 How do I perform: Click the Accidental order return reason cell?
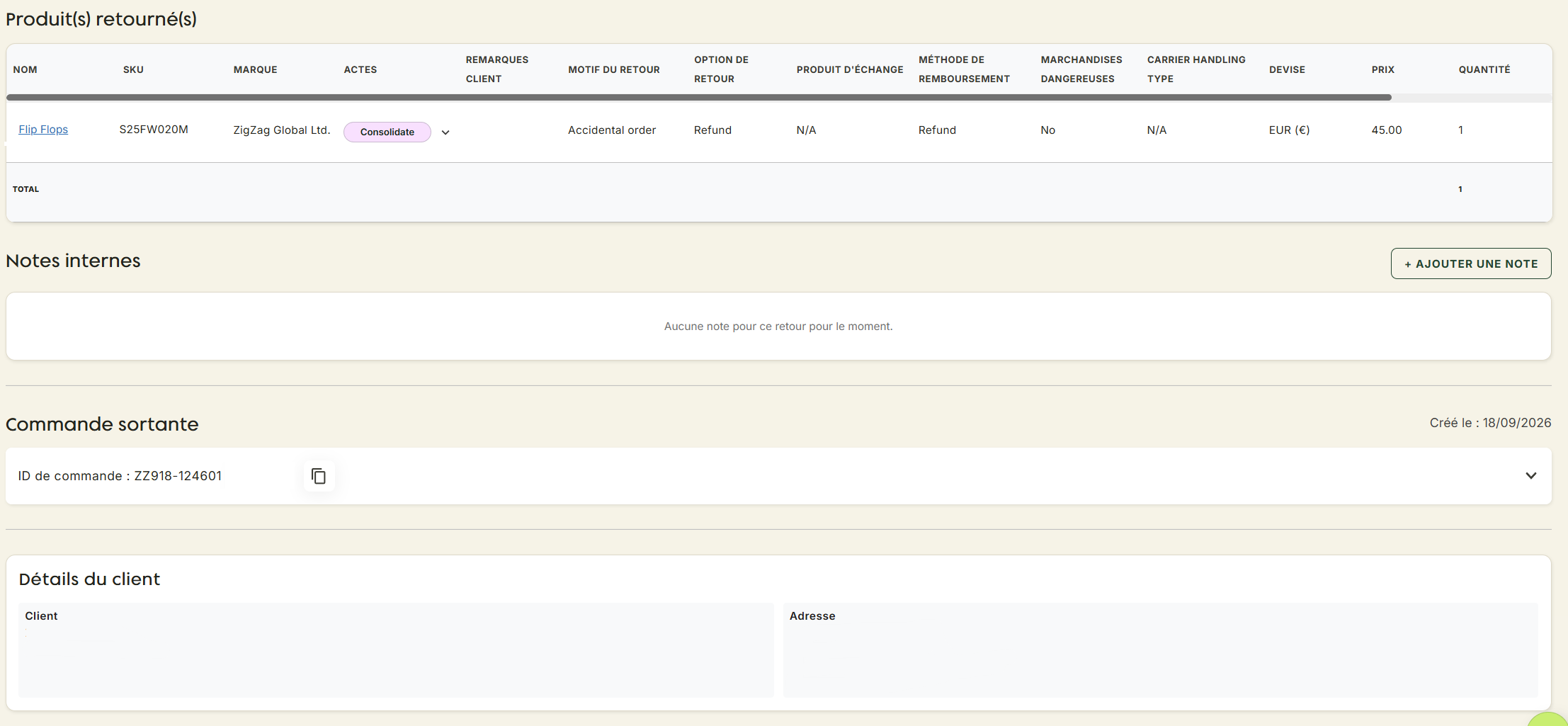tap(612, 130)
